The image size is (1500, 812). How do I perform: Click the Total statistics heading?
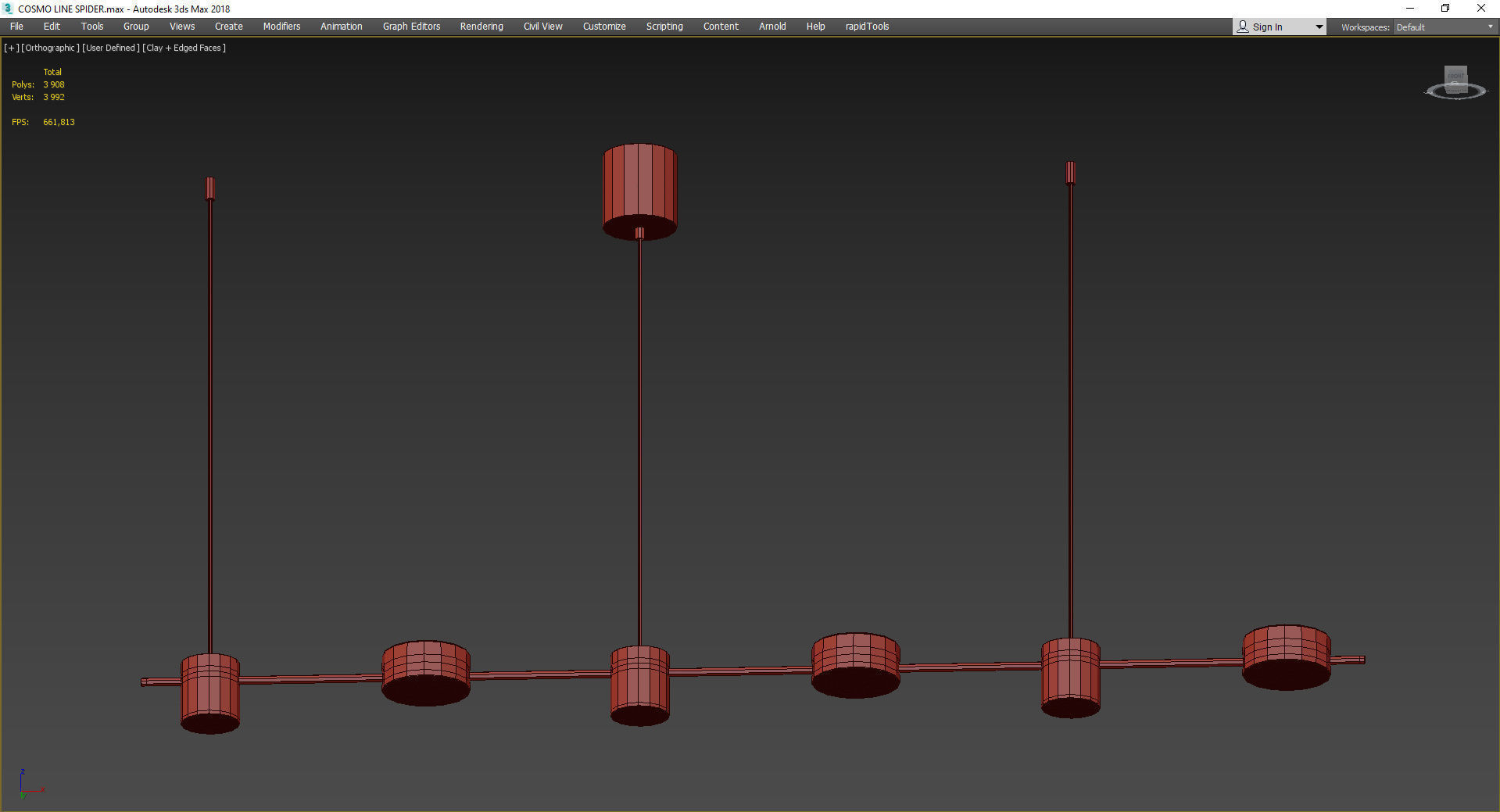click(x=52, y=72)
